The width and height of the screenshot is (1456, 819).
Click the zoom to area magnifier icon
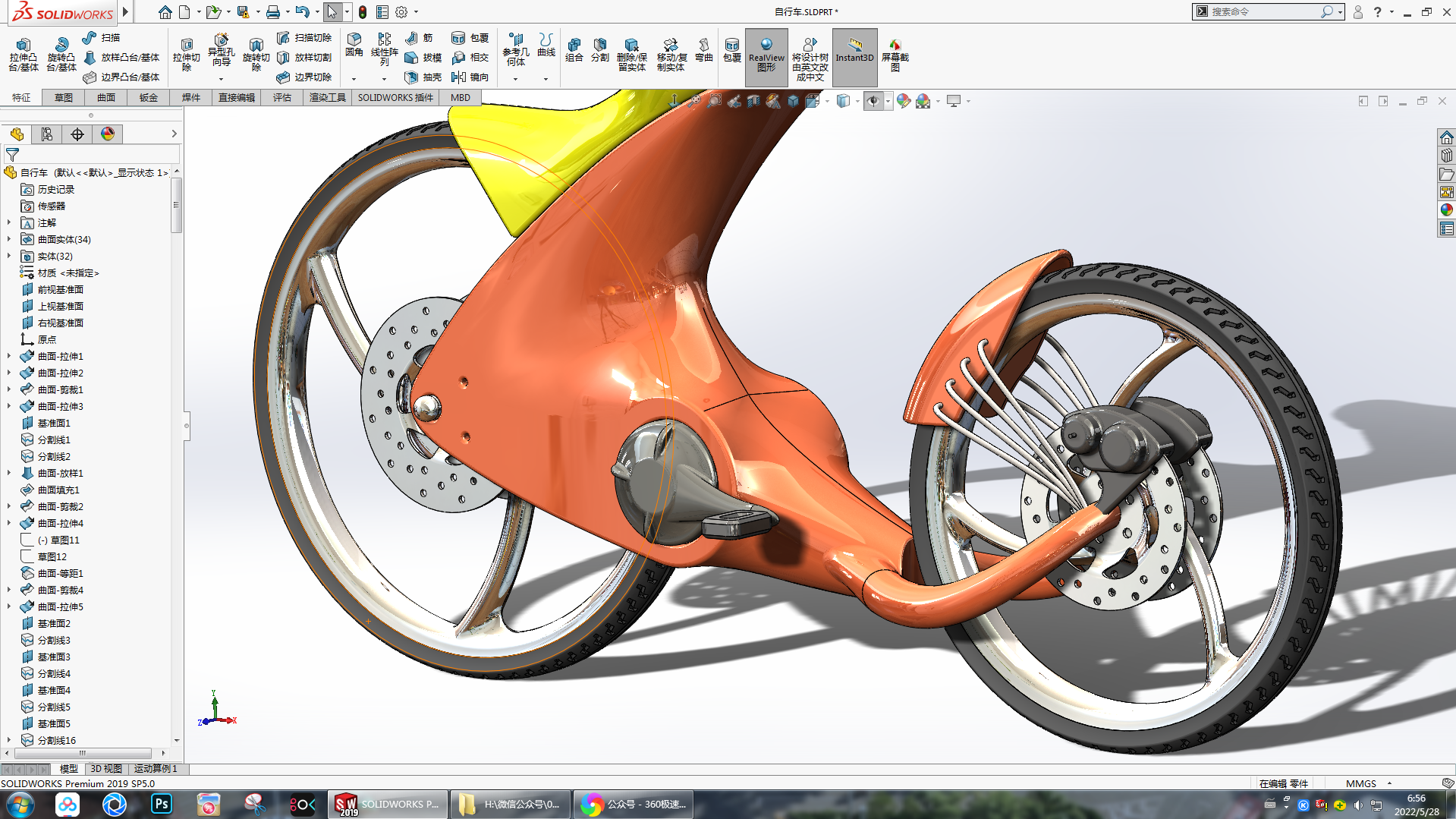(x=714, y=101)
